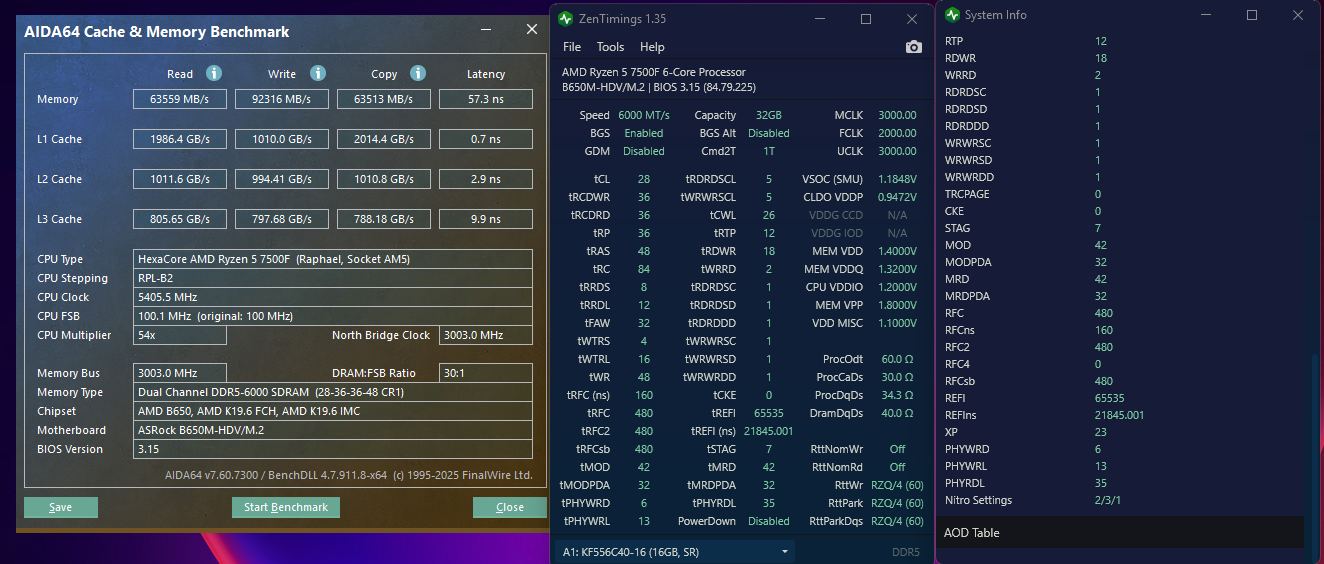Click the Memory Type DDR5-6000 SDRAM field
The width and height of the screenshot is (1324, 564).
[333, 392]
